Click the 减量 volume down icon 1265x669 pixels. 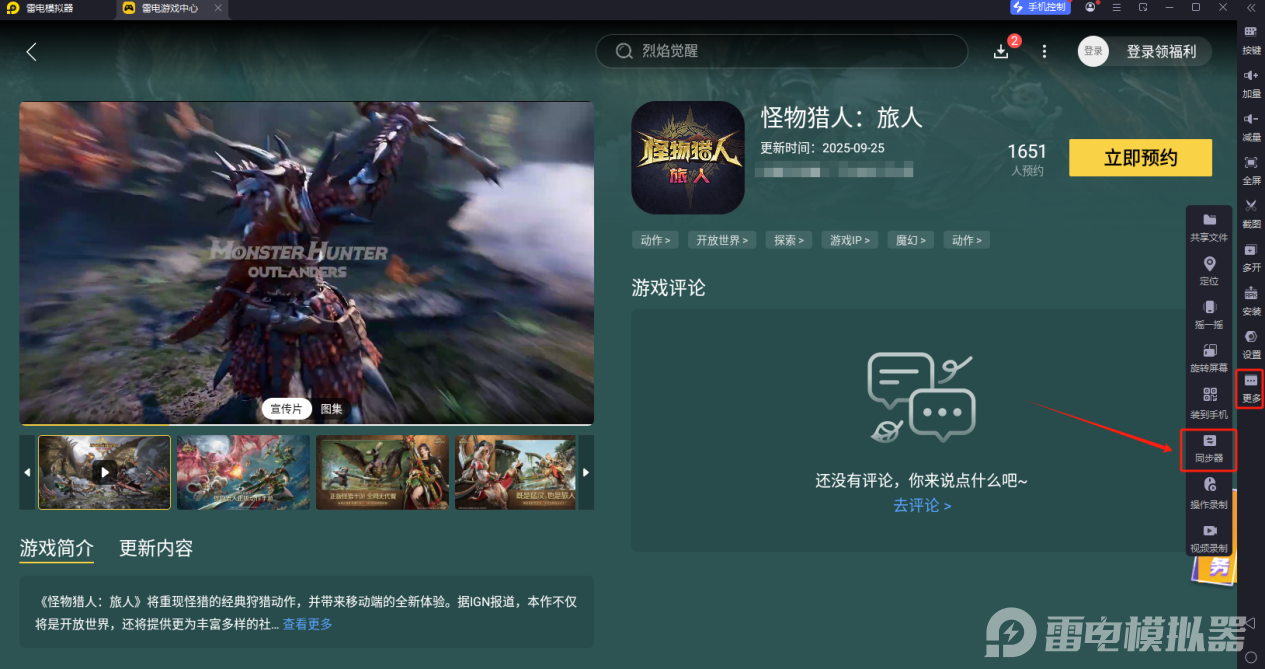point(1251,126)
